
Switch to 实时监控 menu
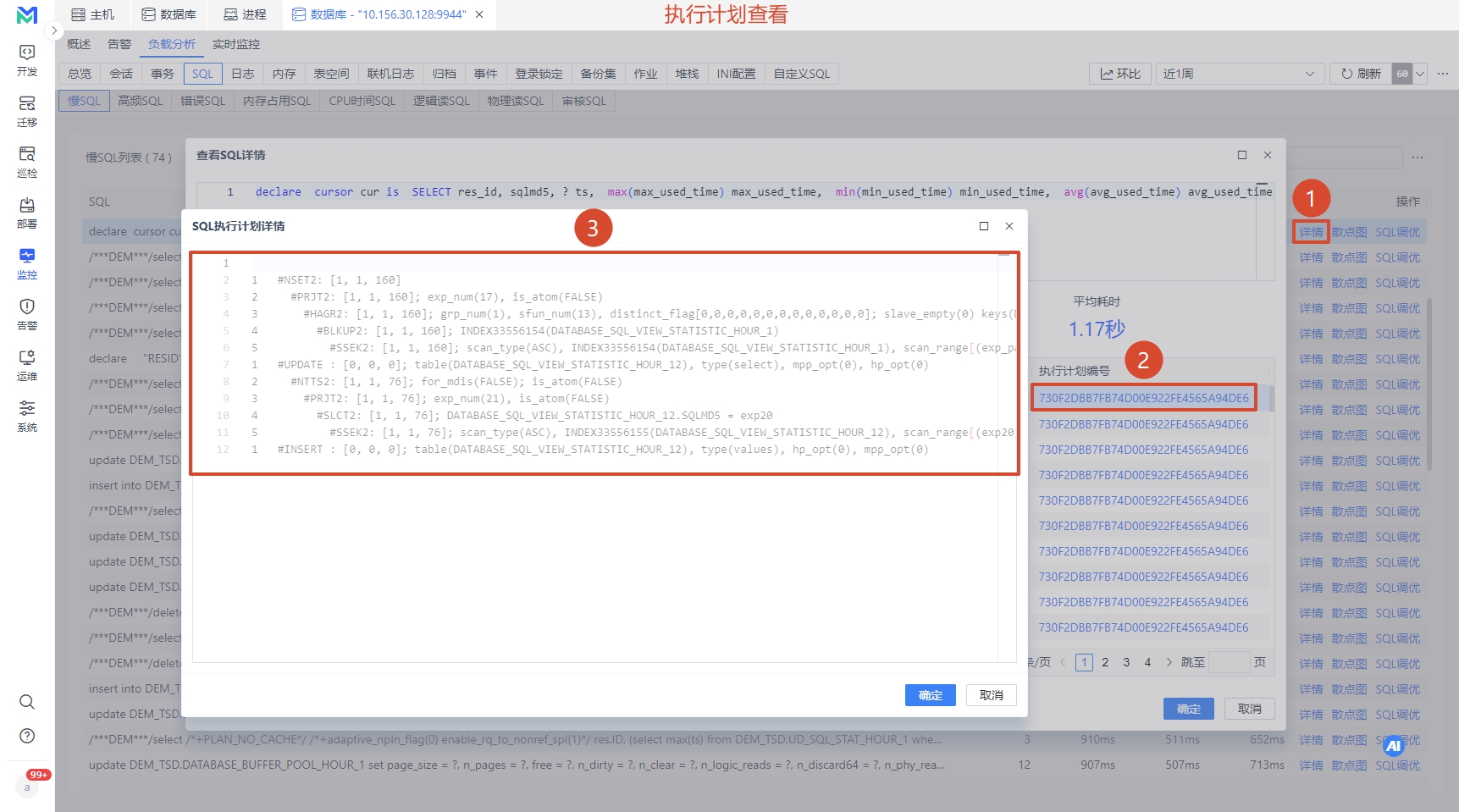click(x=236, y=44)
